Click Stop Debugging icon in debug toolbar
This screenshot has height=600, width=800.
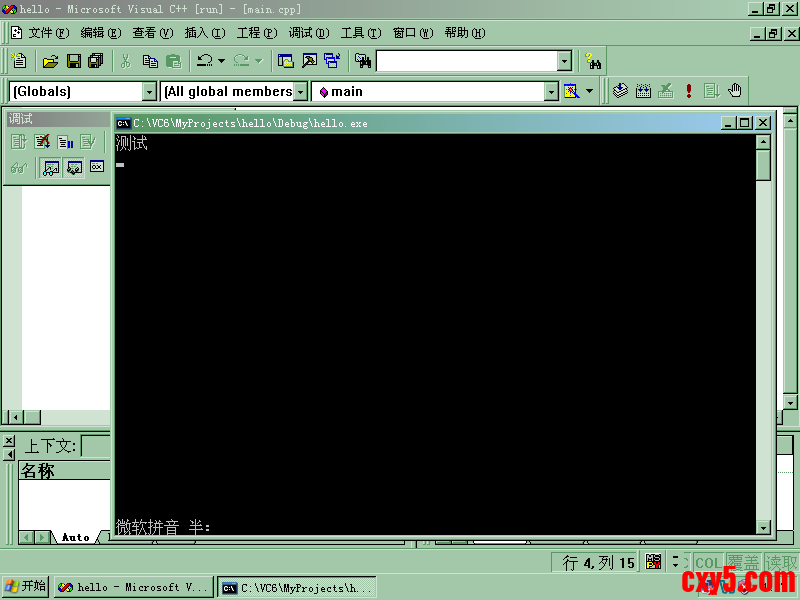point(42,141)
